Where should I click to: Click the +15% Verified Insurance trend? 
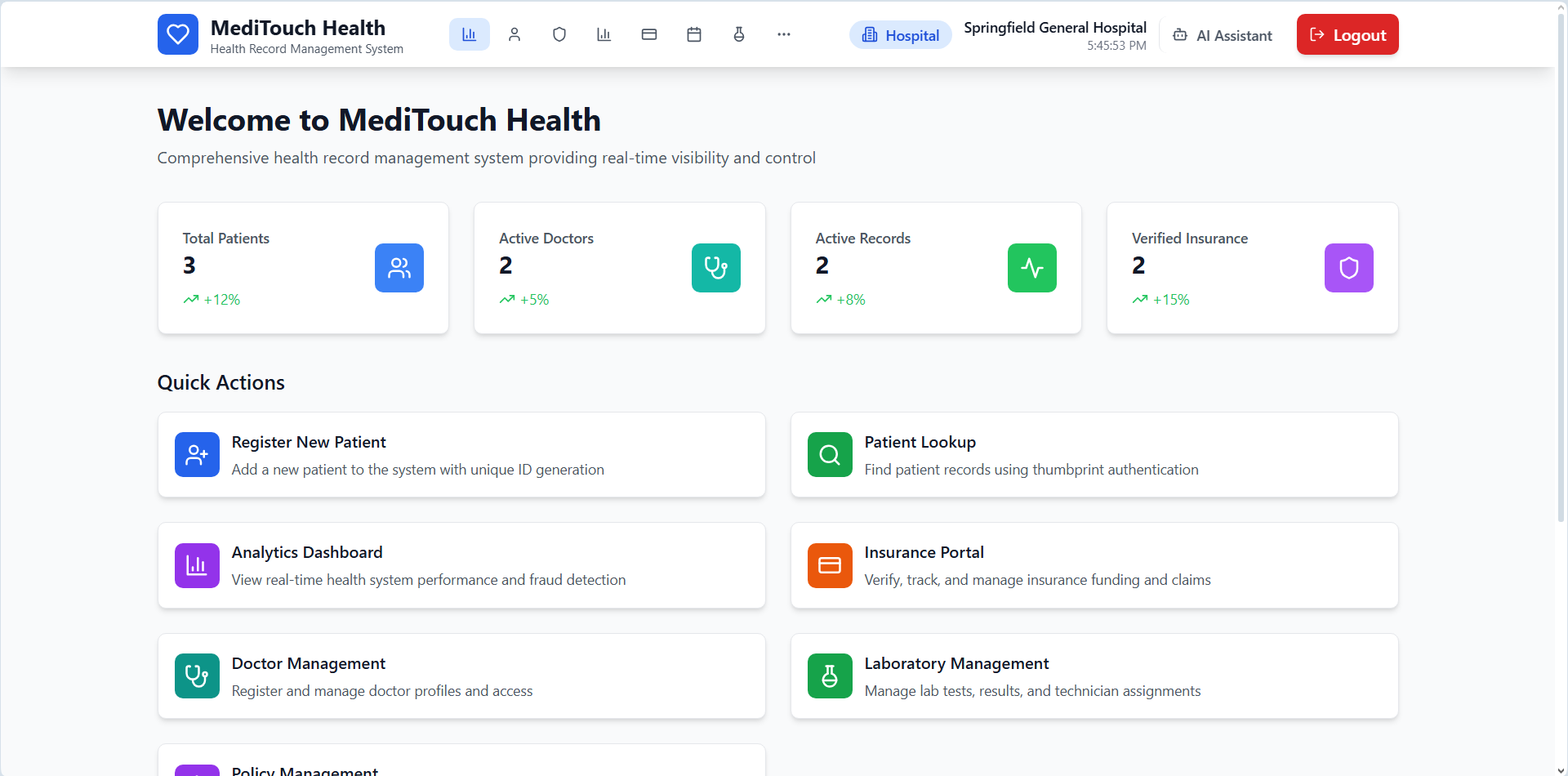click(1160, 300)
